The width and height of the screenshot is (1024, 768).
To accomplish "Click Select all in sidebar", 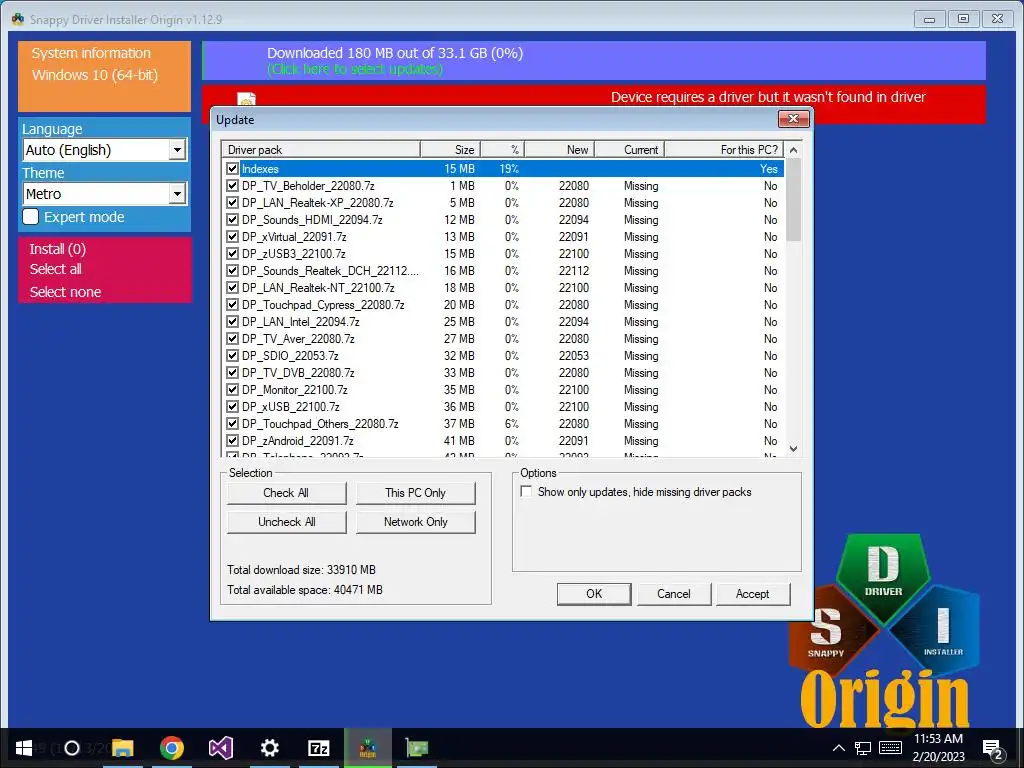I will [56, 269].
